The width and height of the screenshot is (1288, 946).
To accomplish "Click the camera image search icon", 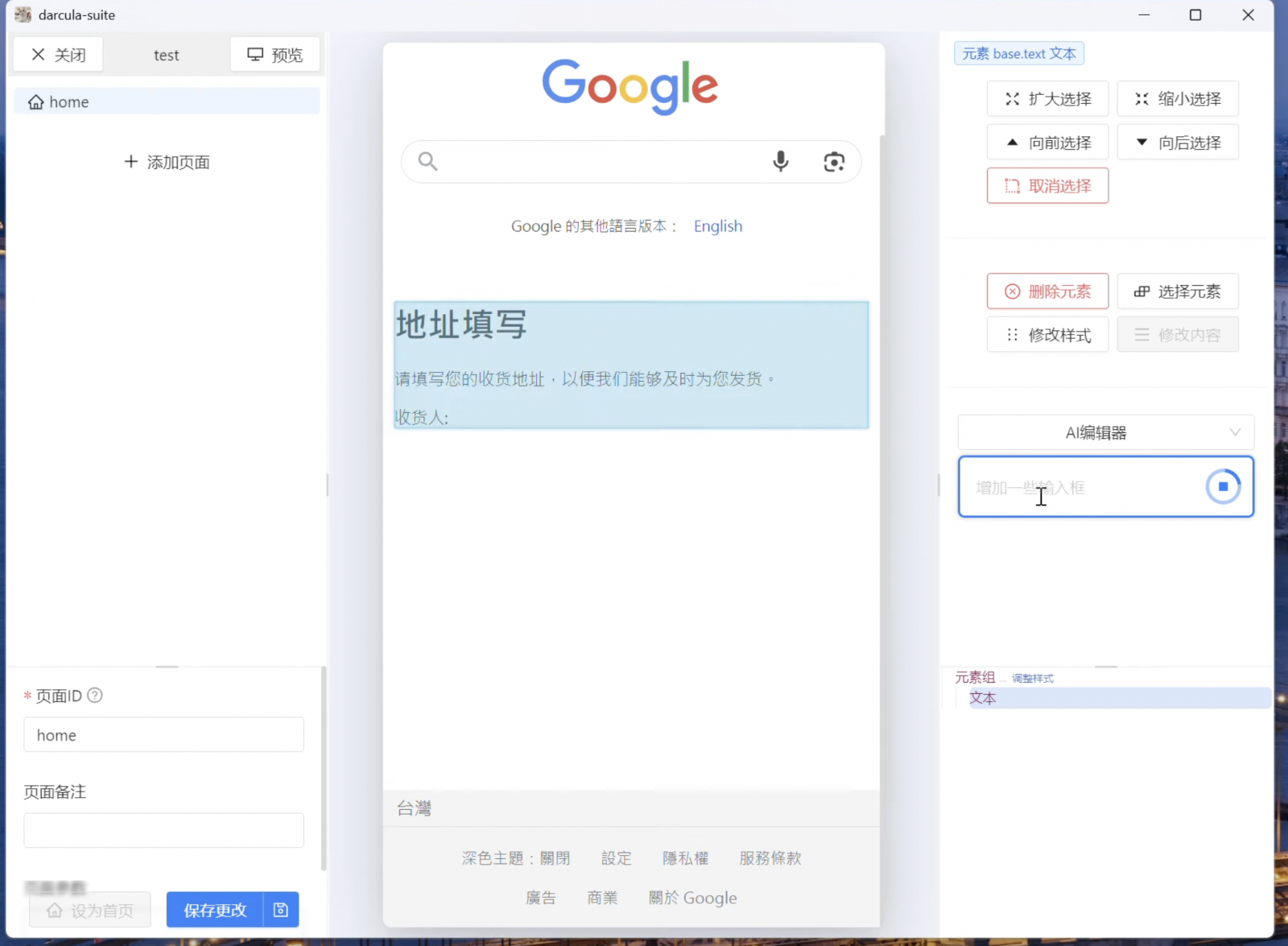I will 834,162.
